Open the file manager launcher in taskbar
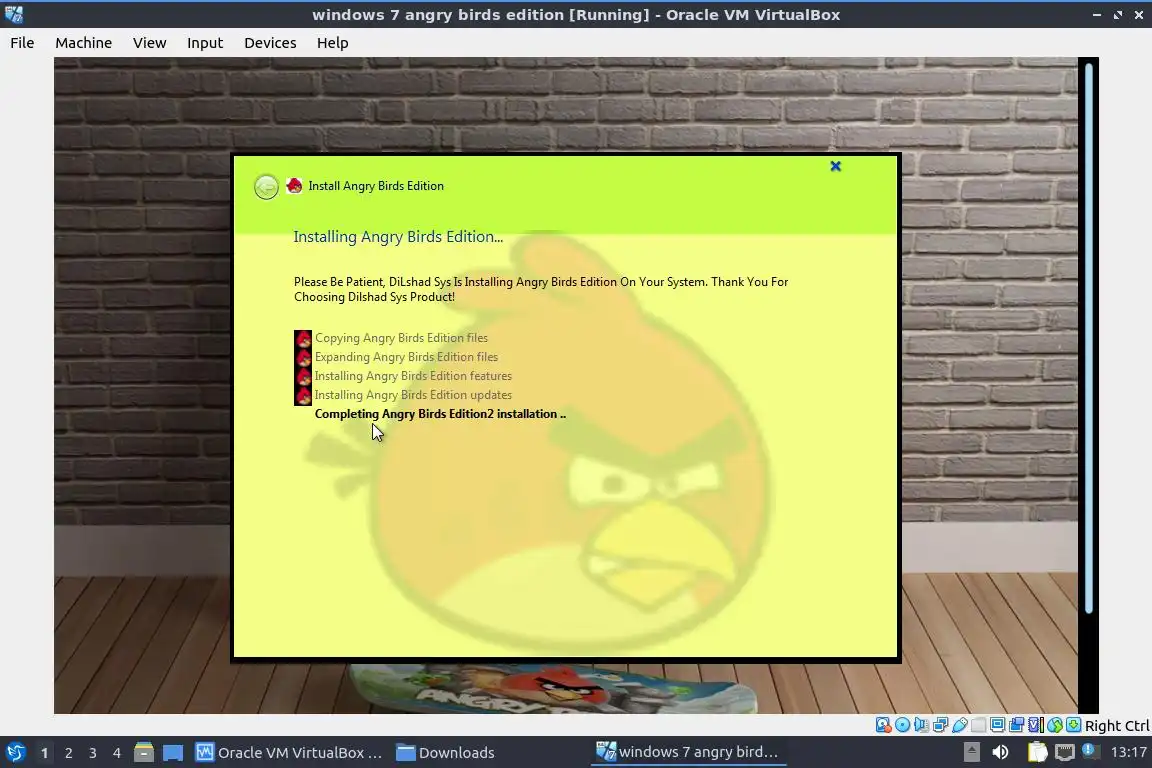This screenshot has width=1152, height=768. pyautogui.click(x=144, y=753)
